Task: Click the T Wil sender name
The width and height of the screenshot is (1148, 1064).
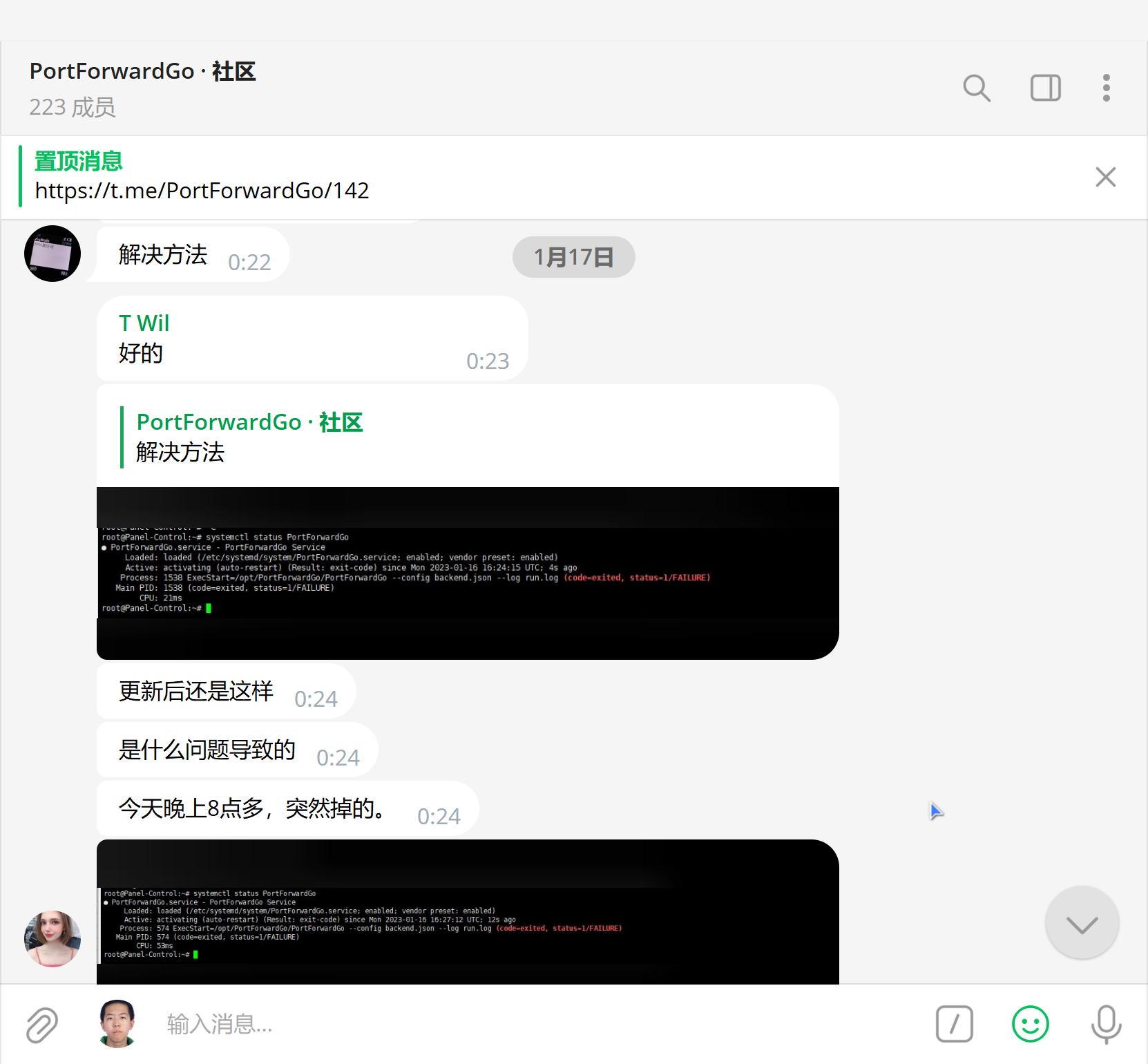Action: (x=144, y=323)
